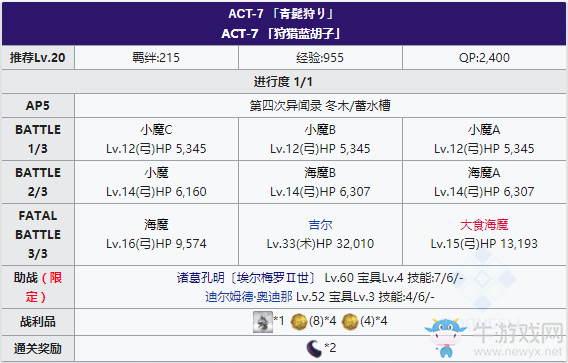Click the 经验:955 cell
Screen dimensions: 568x363
click(320, 58)
